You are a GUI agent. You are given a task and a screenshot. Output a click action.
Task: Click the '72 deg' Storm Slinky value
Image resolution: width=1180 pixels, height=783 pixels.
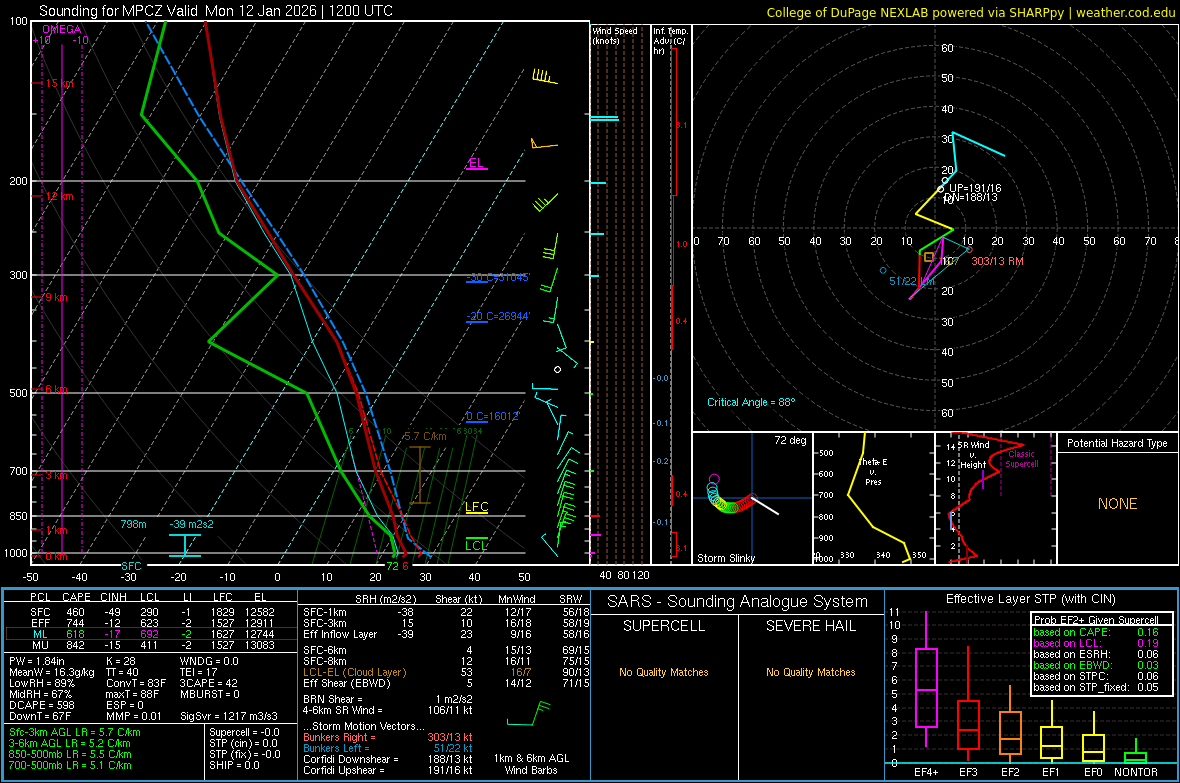coord(790,440)
